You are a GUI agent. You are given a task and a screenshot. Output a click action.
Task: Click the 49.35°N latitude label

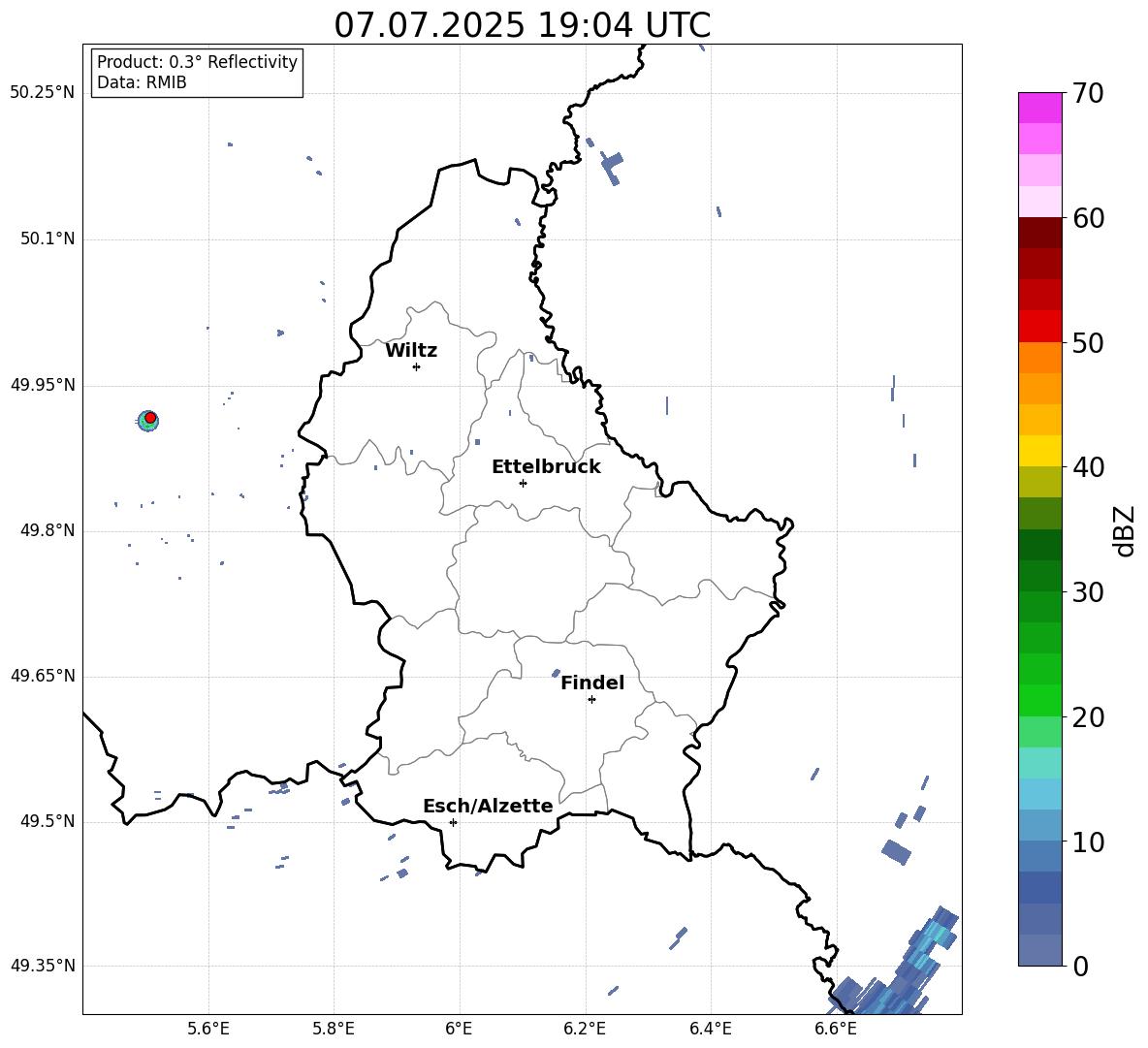click(43, 966)
